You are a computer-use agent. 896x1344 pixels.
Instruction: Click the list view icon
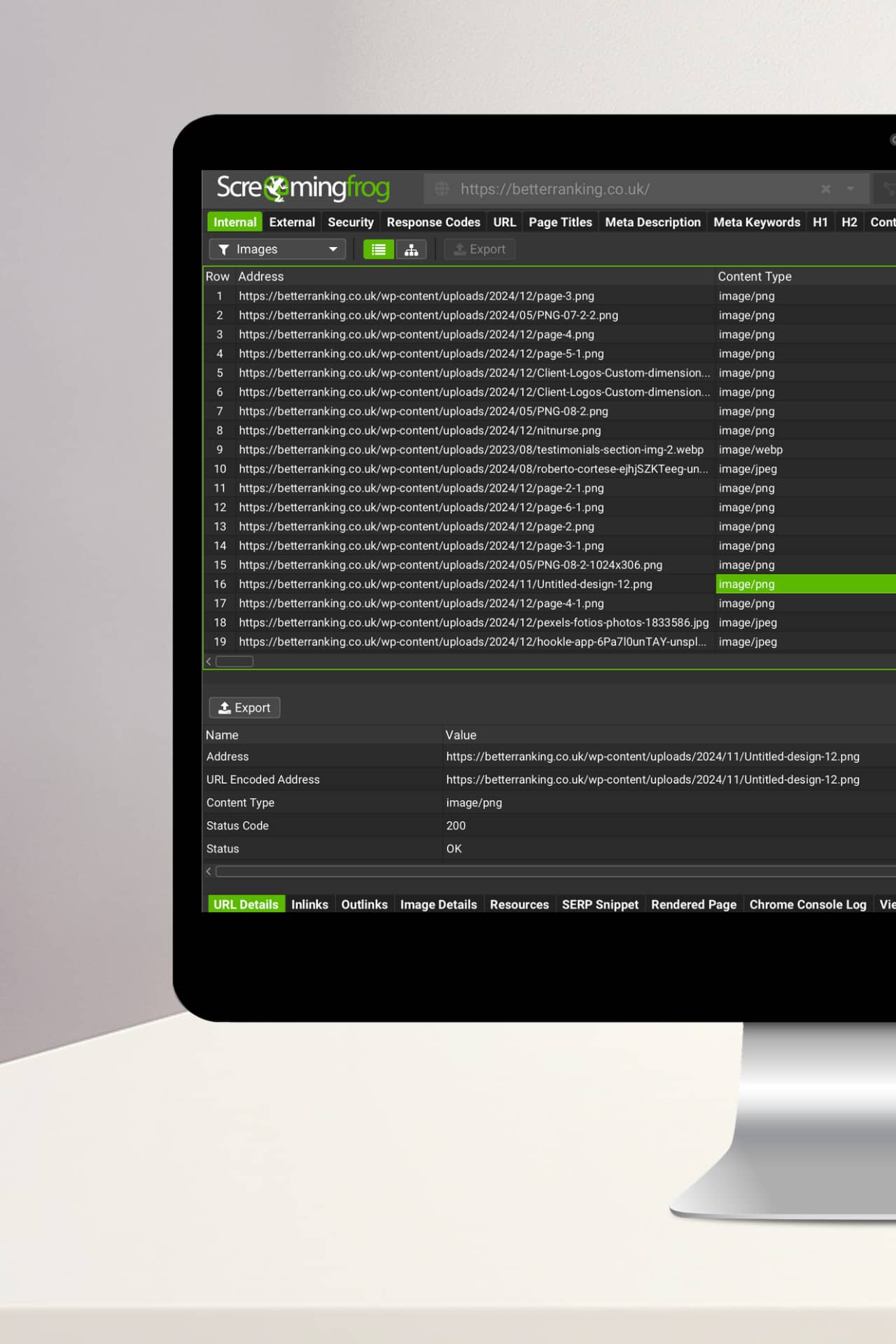pos(379,249)
